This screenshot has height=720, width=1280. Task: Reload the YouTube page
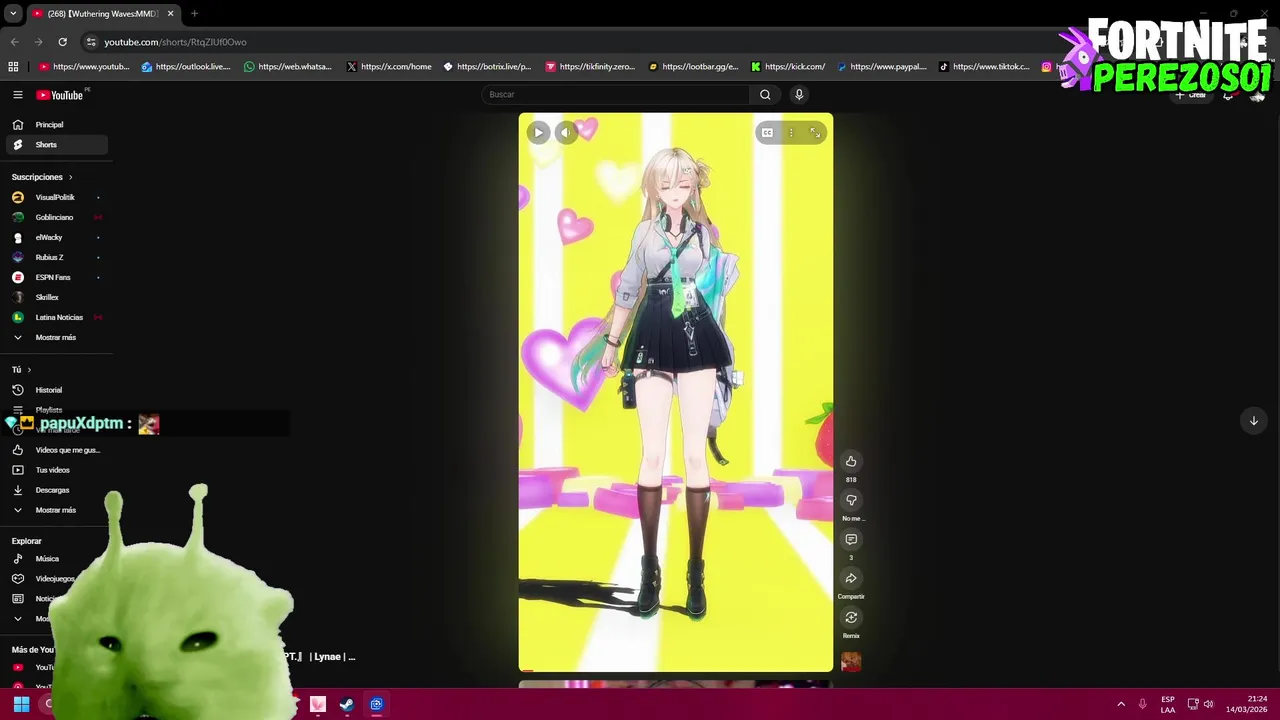click(62, 42)
